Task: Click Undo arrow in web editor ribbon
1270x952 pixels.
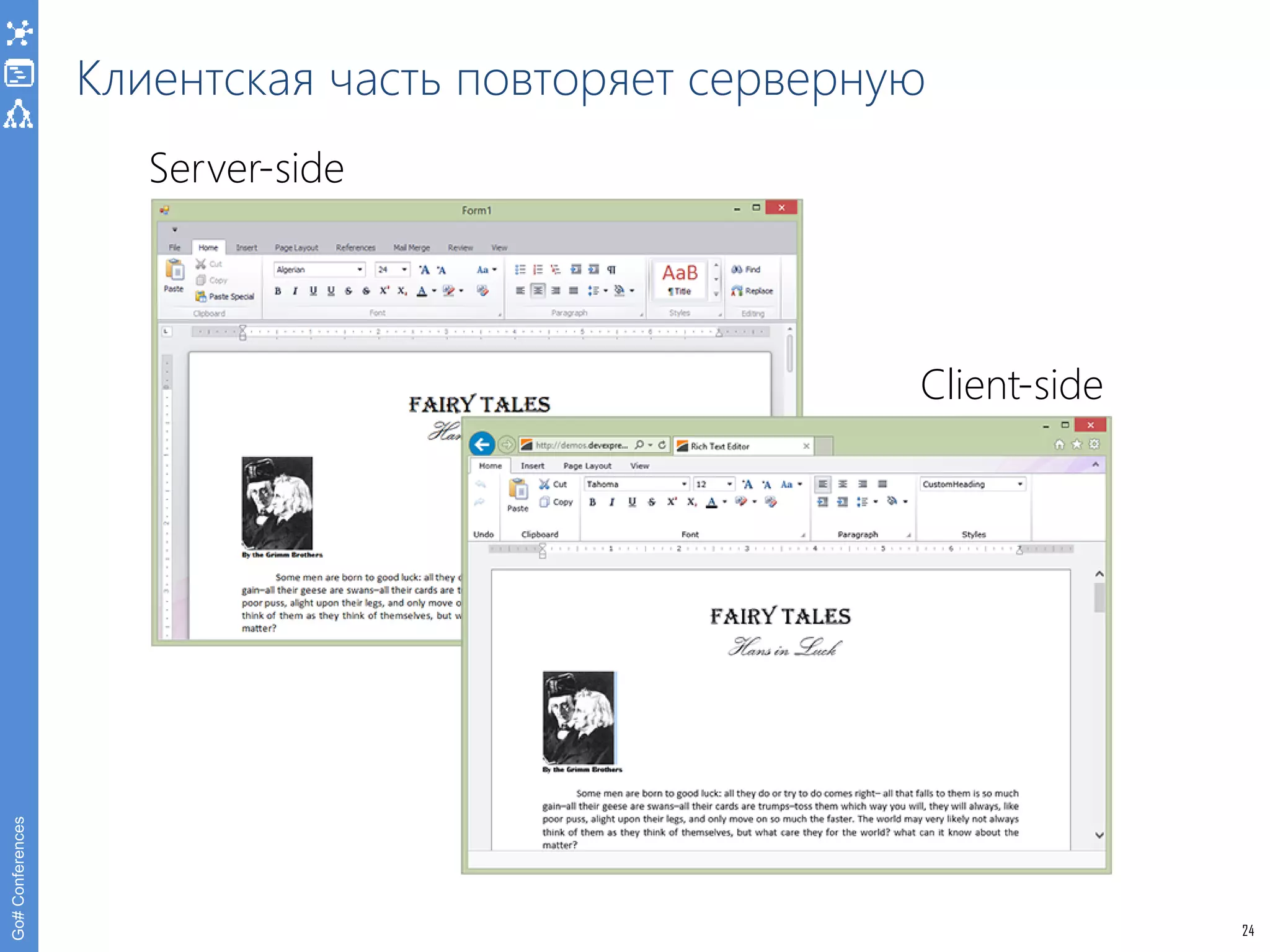Action: 480,484
